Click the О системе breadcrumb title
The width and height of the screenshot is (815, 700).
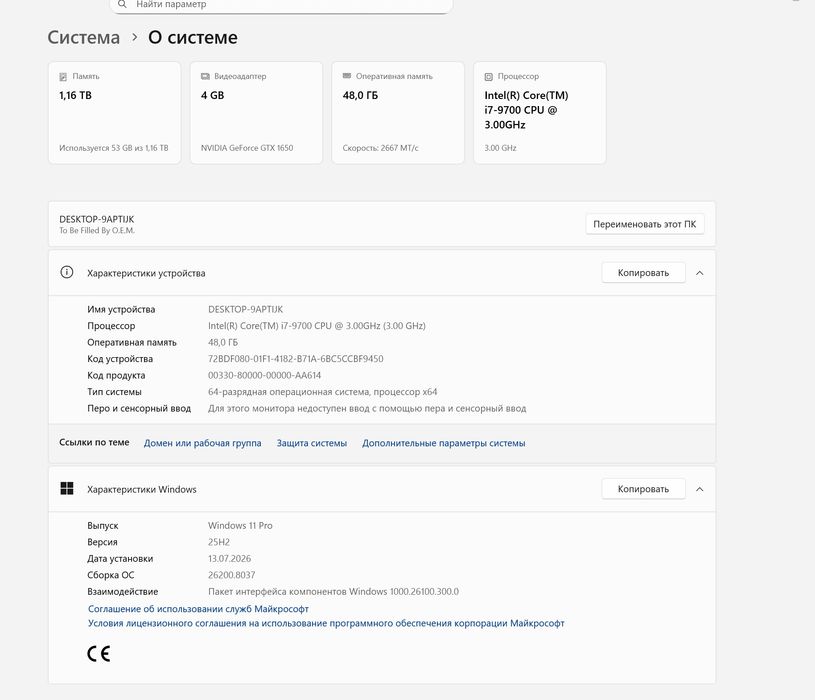193,37
